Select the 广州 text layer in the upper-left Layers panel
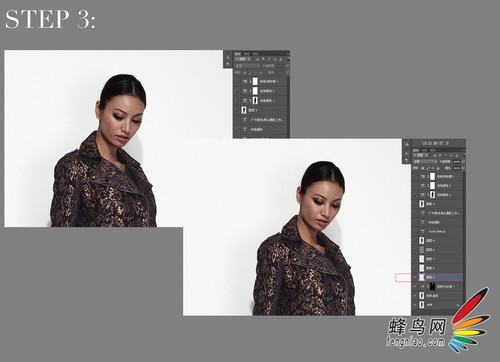This screenshot has width=500, height=362. tap(260, 119)
